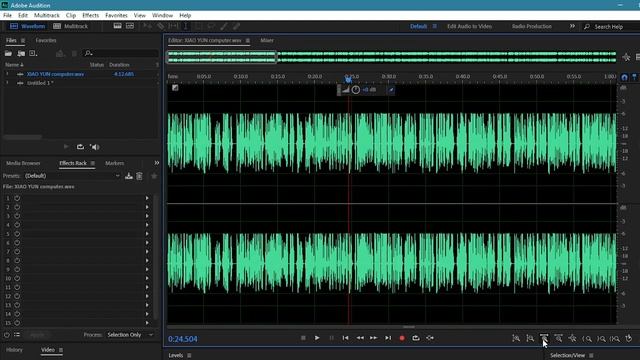Open effect menu arrow for slot 4

coord(147,225)
